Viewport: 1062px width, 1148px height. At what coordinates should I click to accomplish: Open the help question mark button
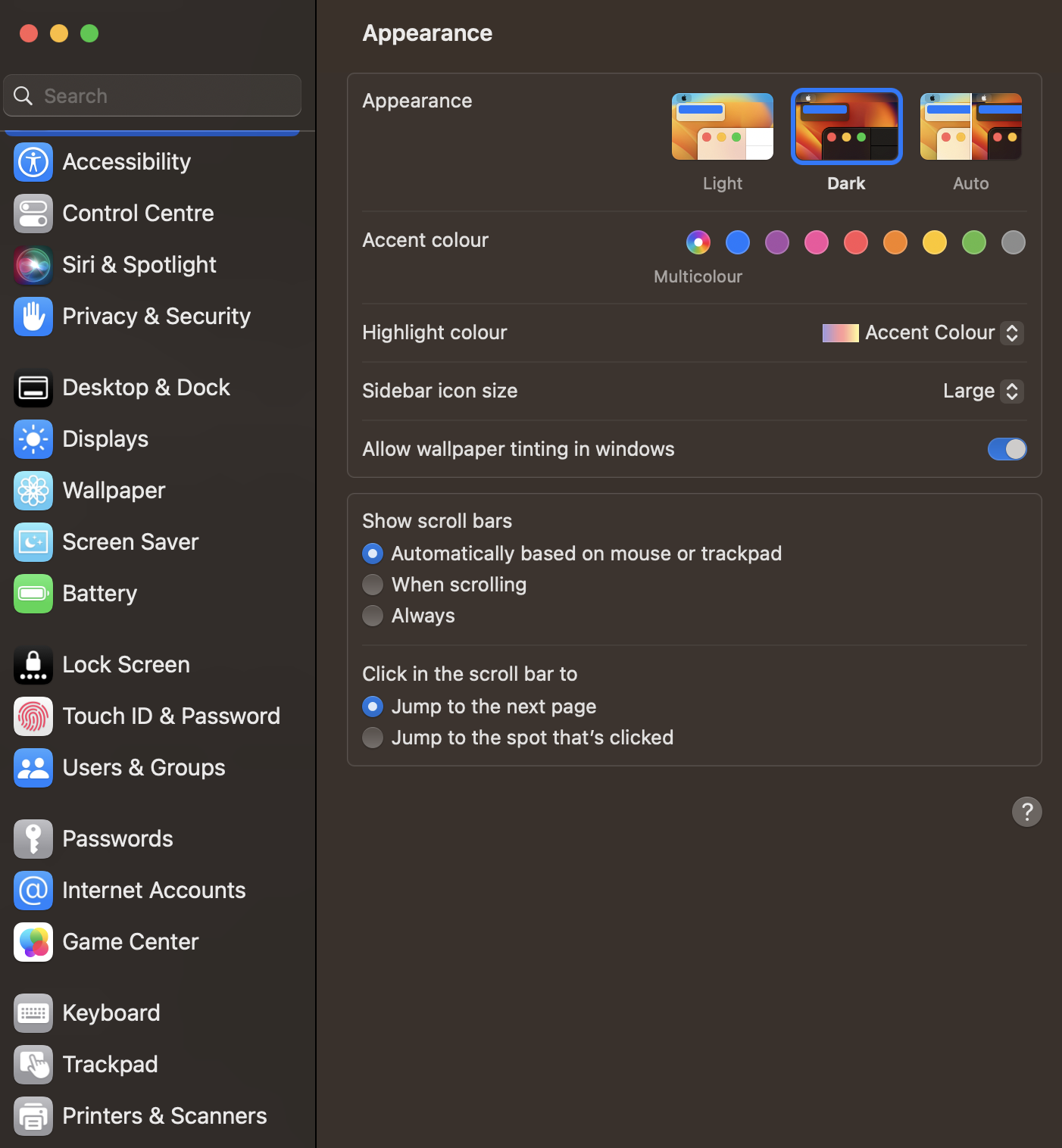click(1027, 812)
